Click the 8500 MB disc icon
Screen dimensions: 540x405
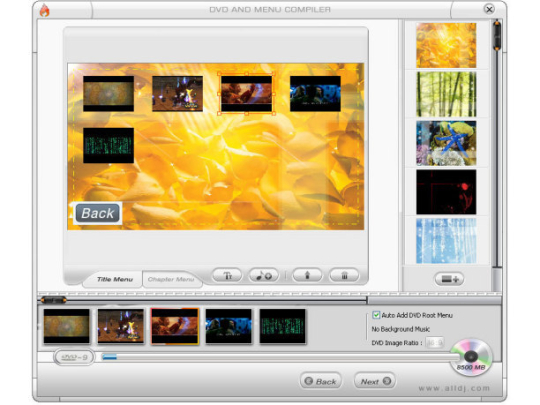click(x=471, y=357)
